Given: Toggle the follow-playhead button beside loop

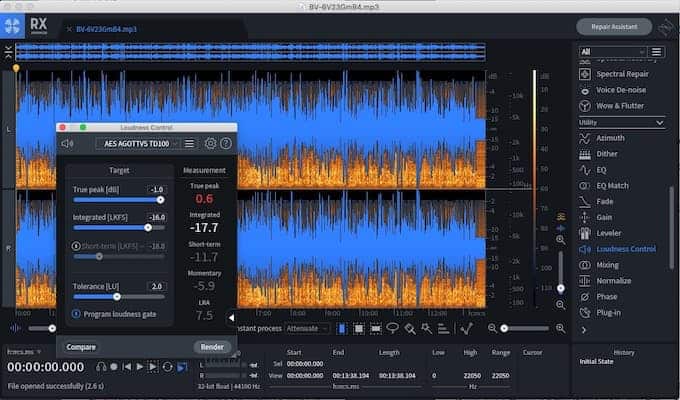Looking at the screenshot, I should [182, 367].
